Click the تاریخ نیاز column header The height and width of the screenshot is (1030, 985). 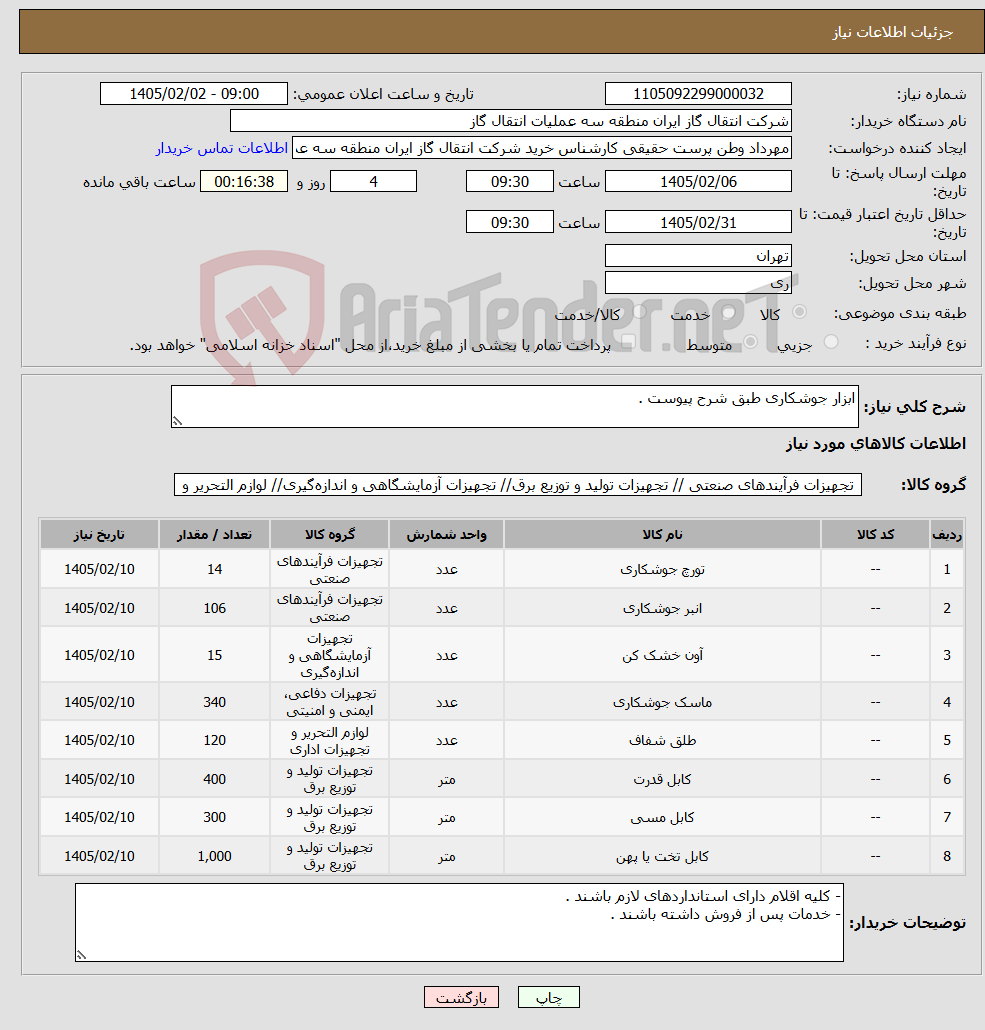coord(99,535)
